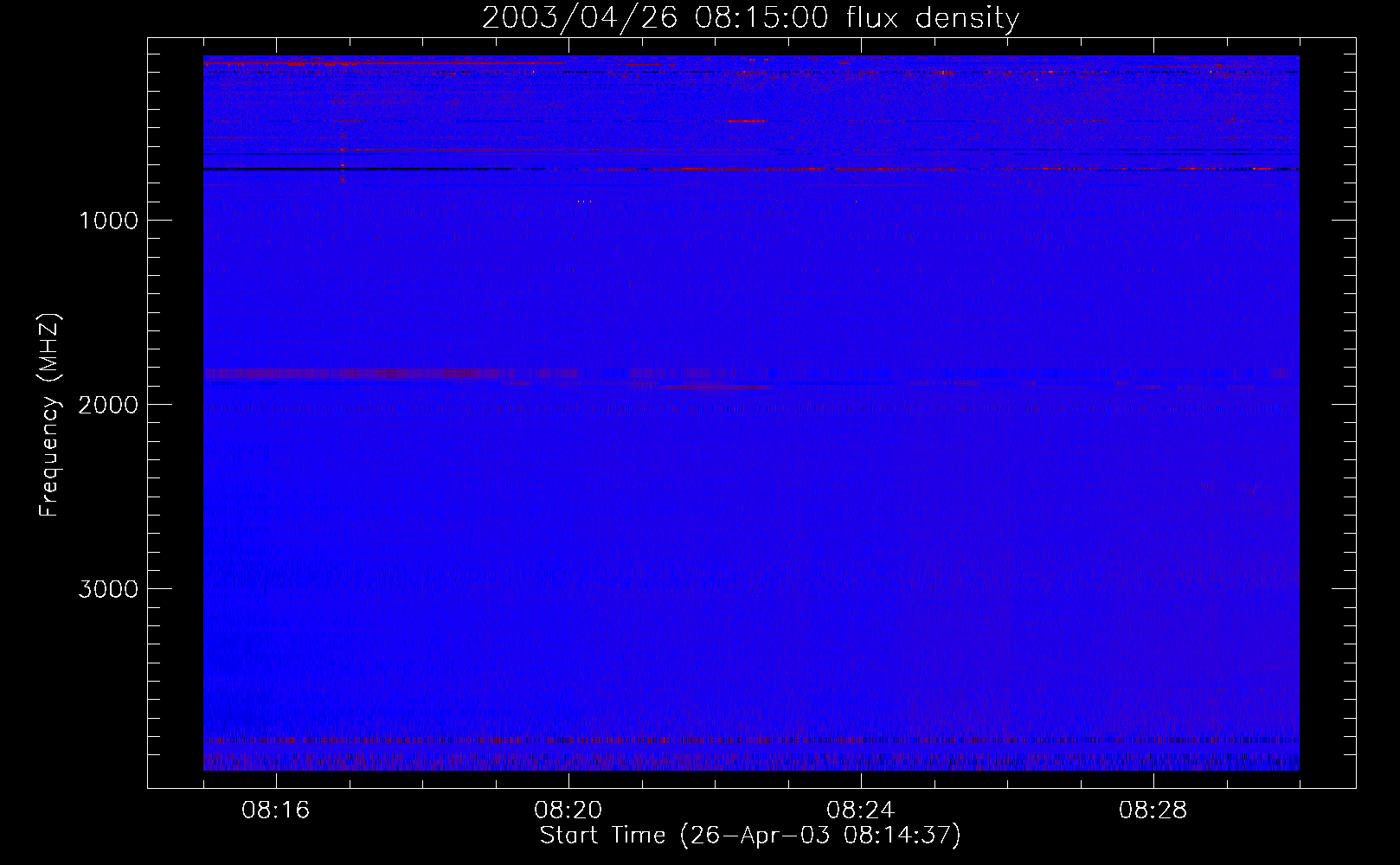Click the red emission band near 1800 MHz
This screenshot has height=865, width=1400.
click(x=391, y=374)
